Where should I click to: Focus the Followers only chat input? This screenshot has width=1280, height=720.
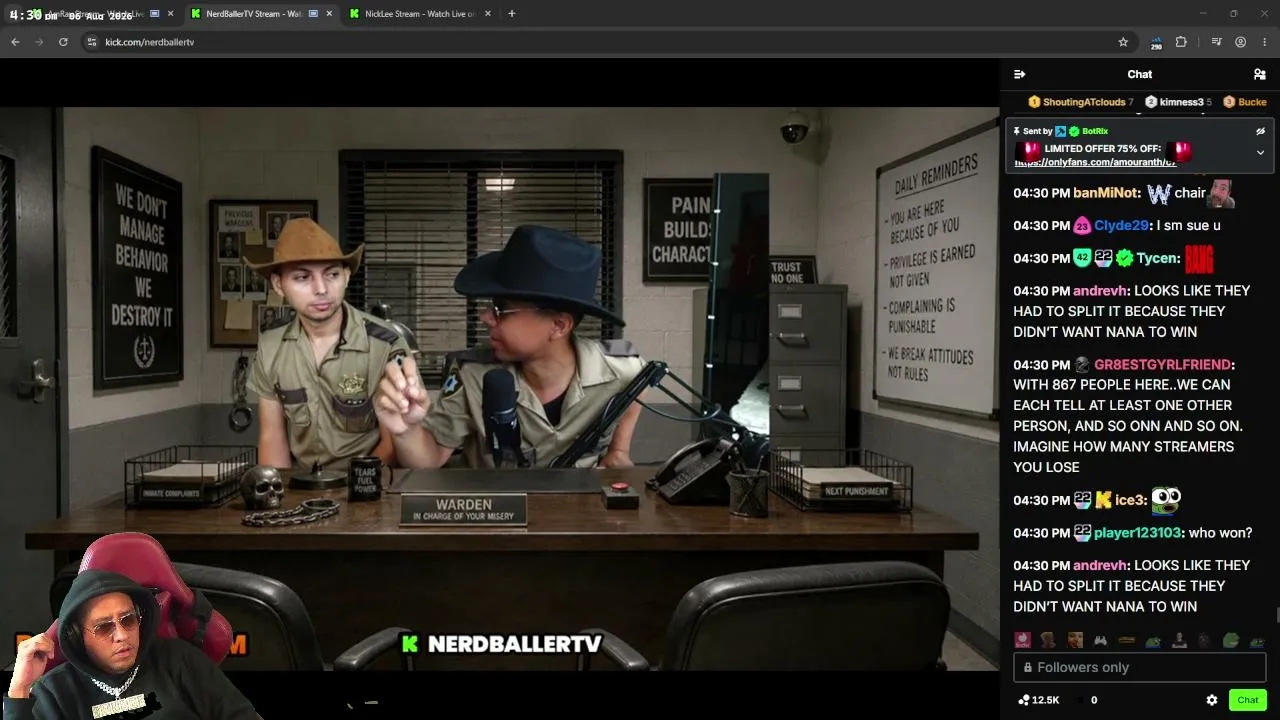click(x=1140, y=667)
